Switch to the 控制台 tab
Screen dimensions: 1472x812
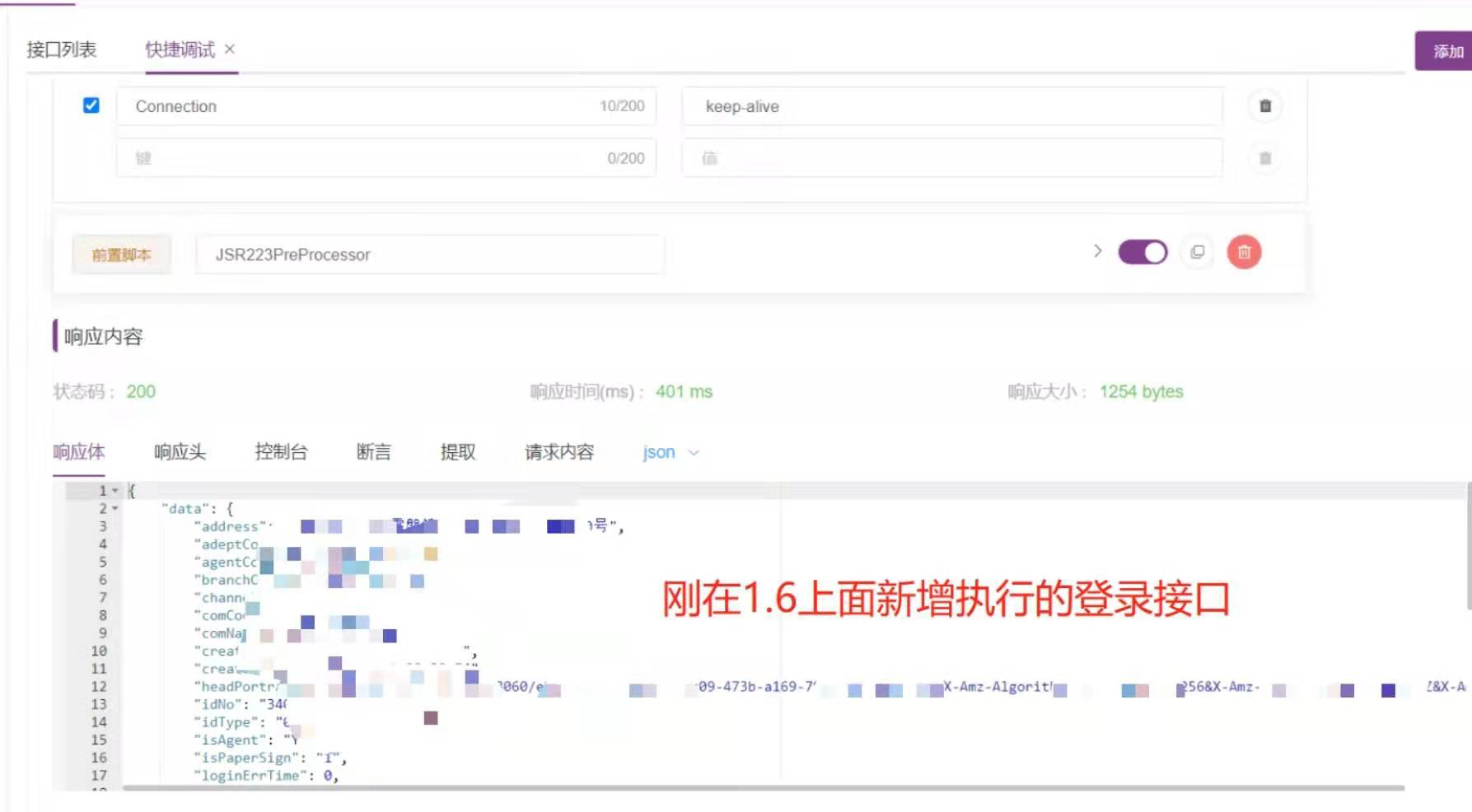[x=281, y=452]
